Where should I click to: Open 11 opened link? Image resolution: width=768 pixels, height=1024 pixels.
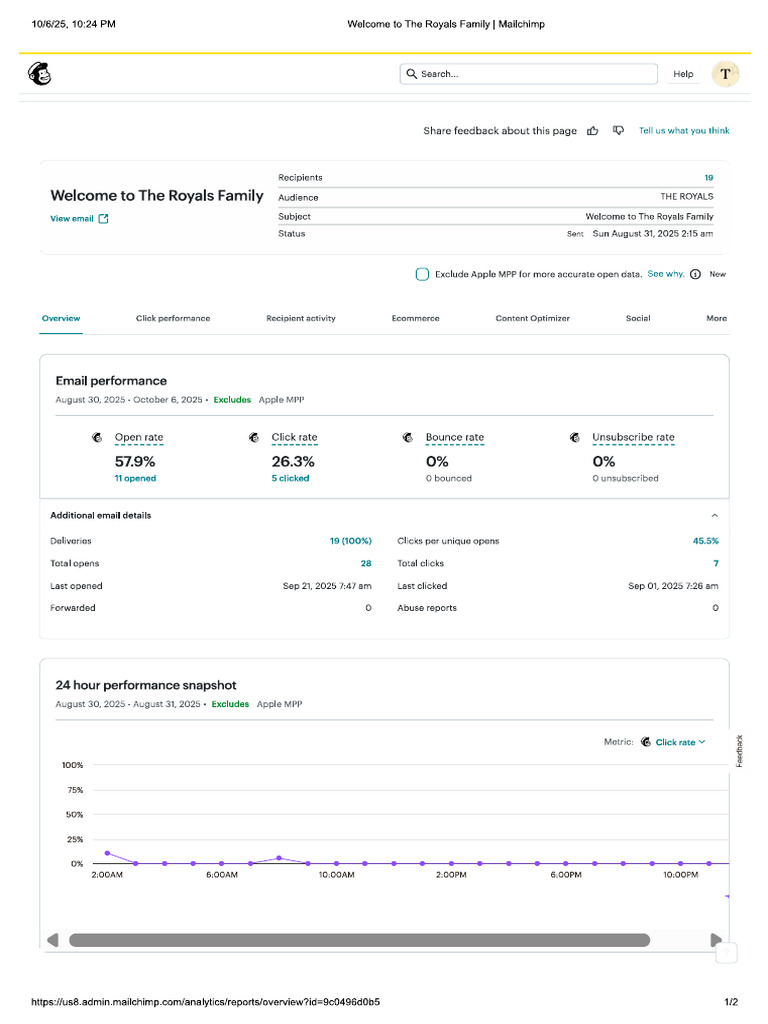[x=135, y=478]
